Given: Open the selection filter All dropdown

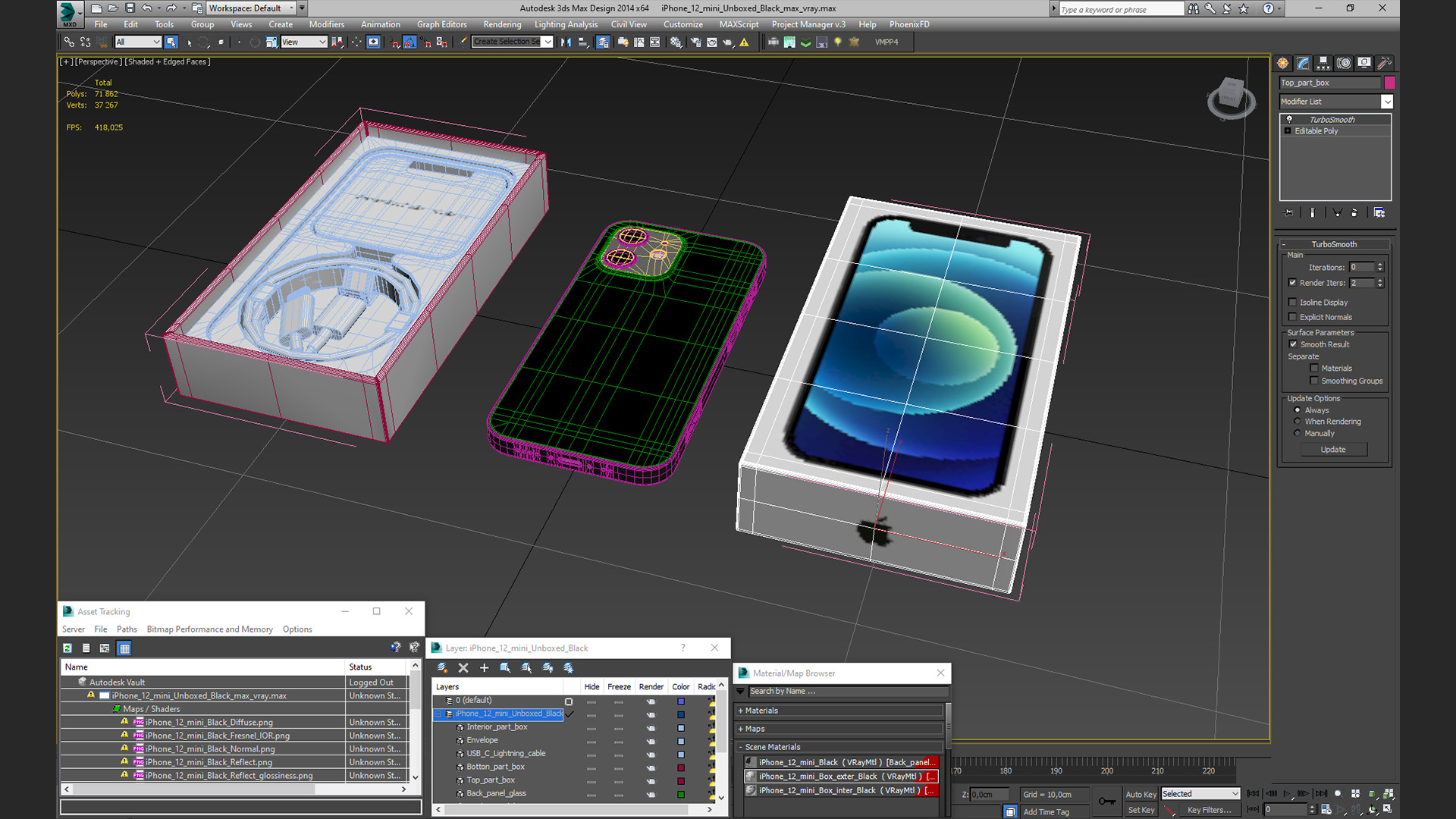Looking at the screenshot, I should tap(137, 42).
